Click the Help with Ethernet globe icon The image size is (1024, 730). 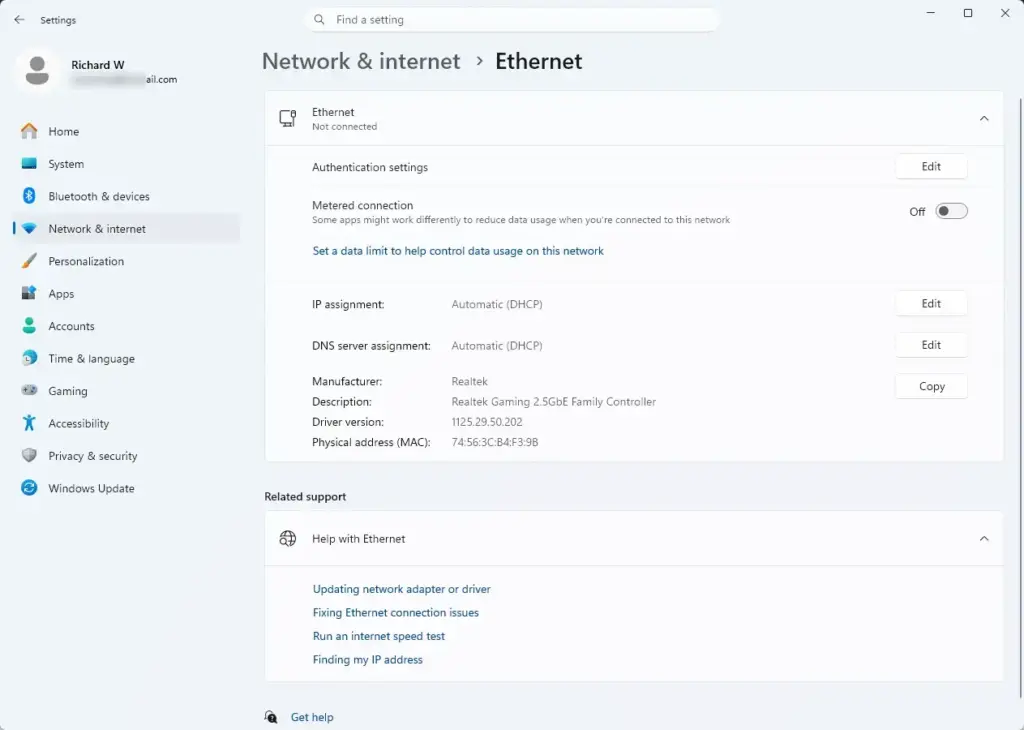click(287, 538)
